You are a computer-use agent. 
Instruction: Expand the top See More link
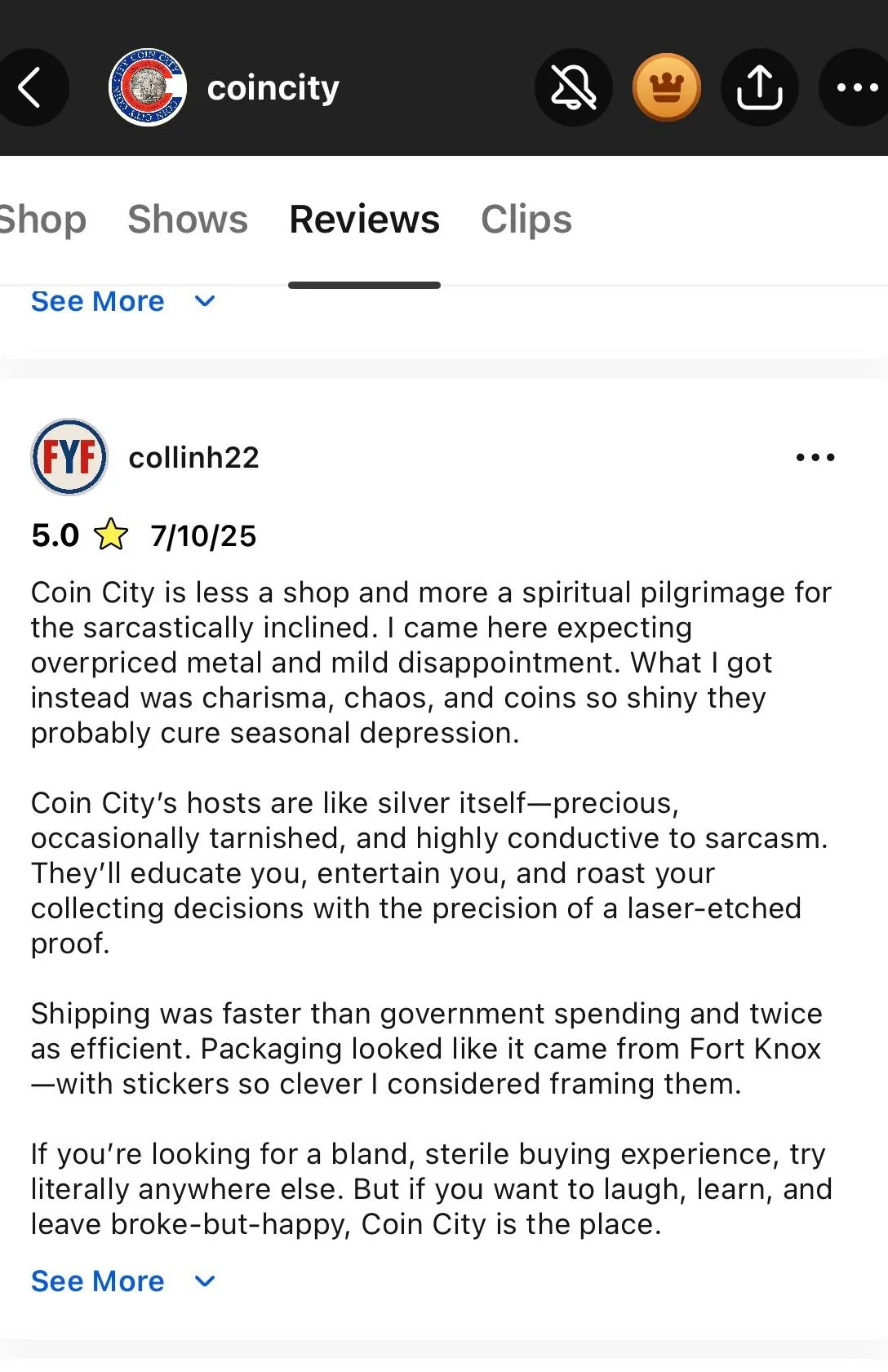(97, 301)
